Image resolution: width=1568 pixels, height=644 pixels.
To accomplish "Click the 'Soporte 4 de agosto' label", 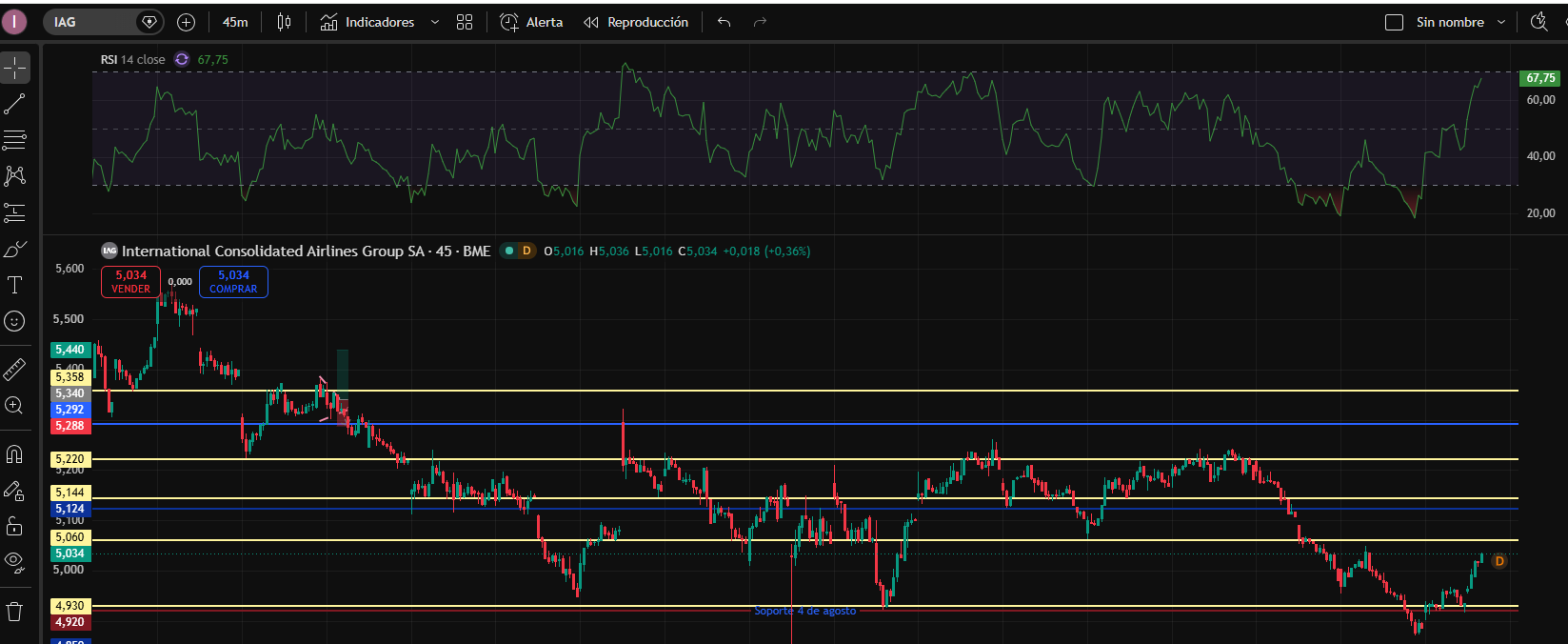I will 804,611.
